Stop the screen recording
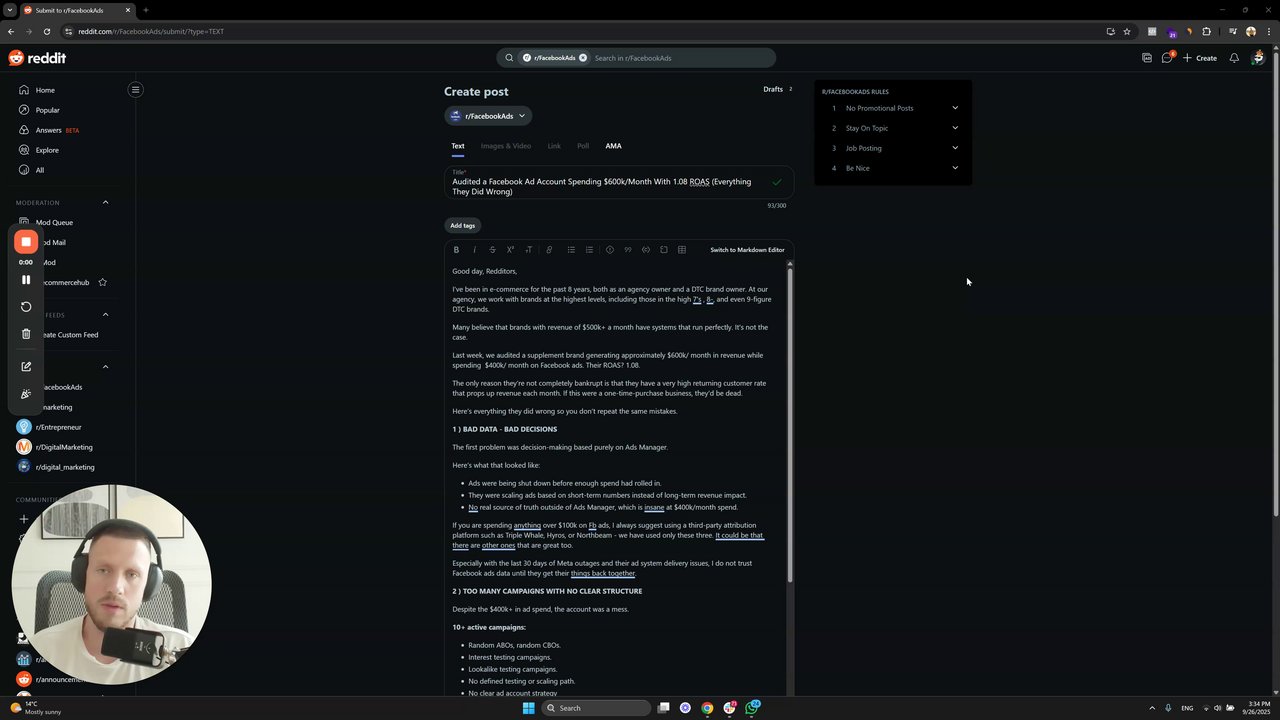 click(26, 242)
